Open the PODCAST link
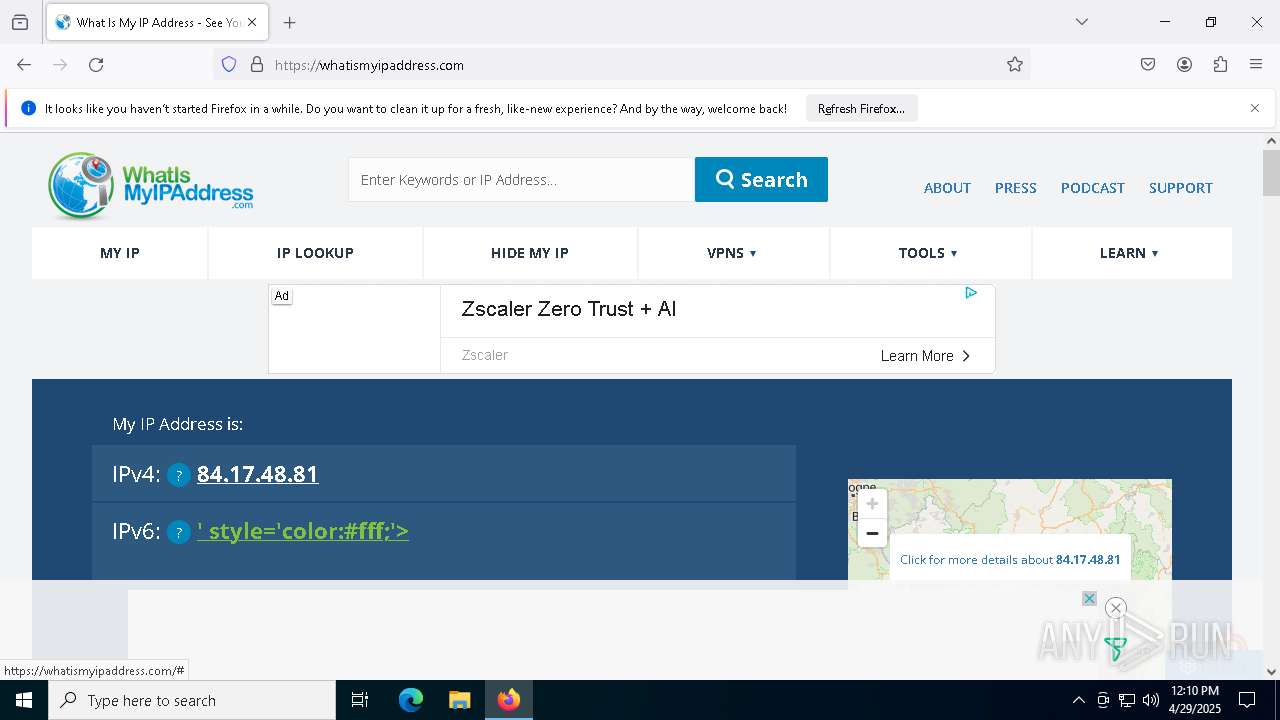The image size is (1280, 720). tap(1092, 188)
